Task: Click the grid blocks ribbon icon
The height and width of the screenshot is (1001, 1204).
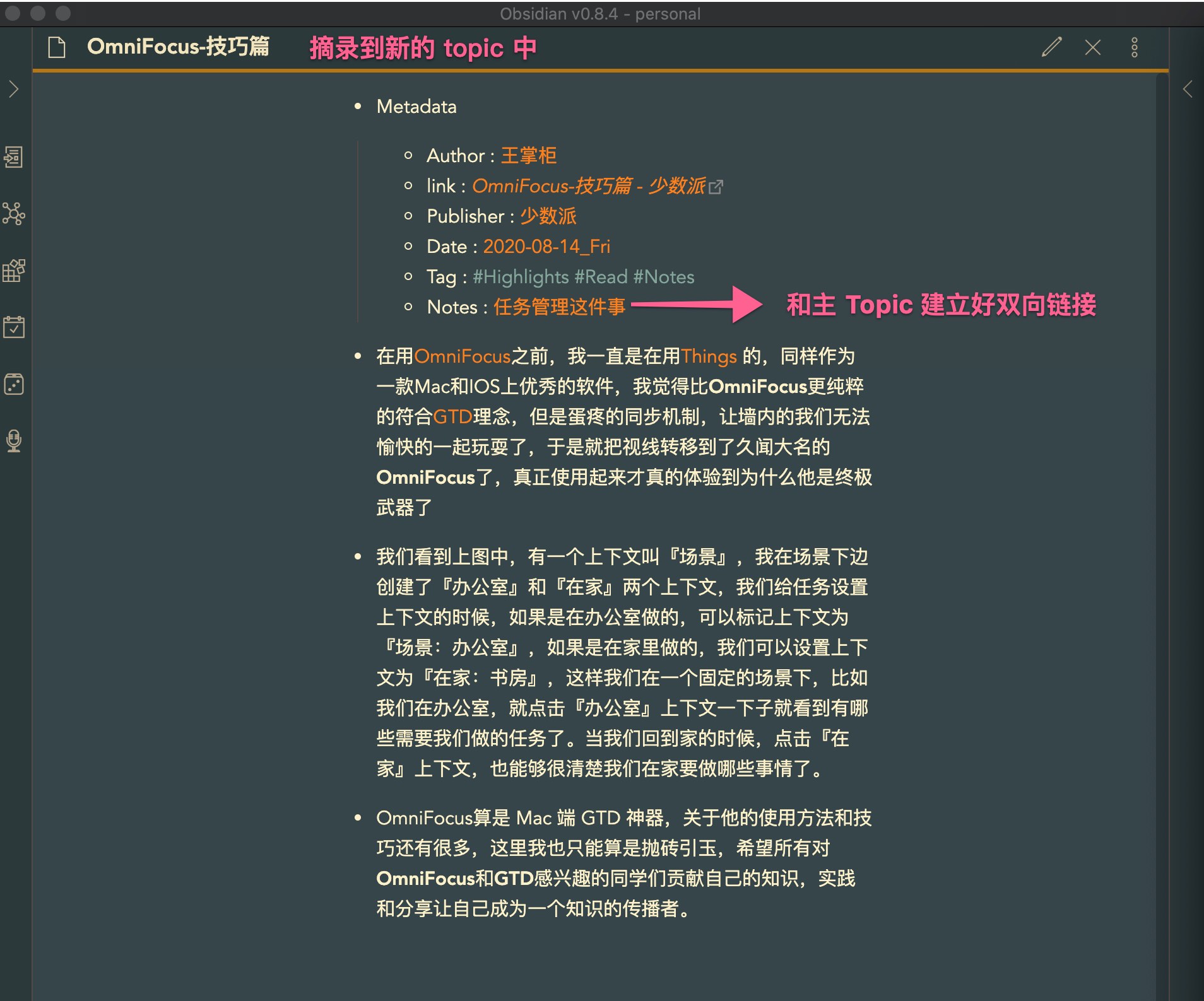Action: pos(14,271)
